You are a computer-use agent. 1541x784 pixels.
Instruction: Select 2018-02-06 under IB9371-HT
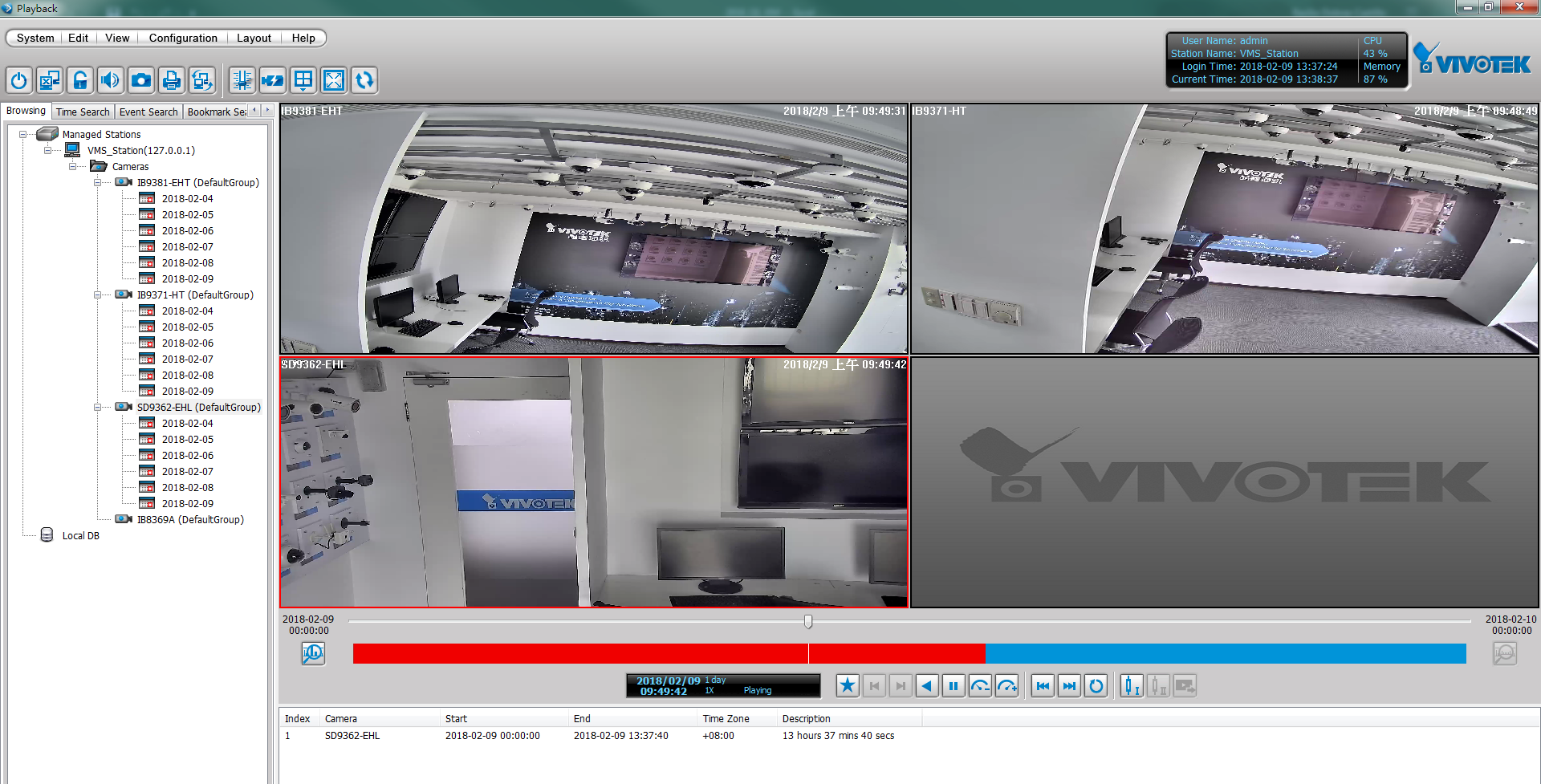click(x=187, y=343)
